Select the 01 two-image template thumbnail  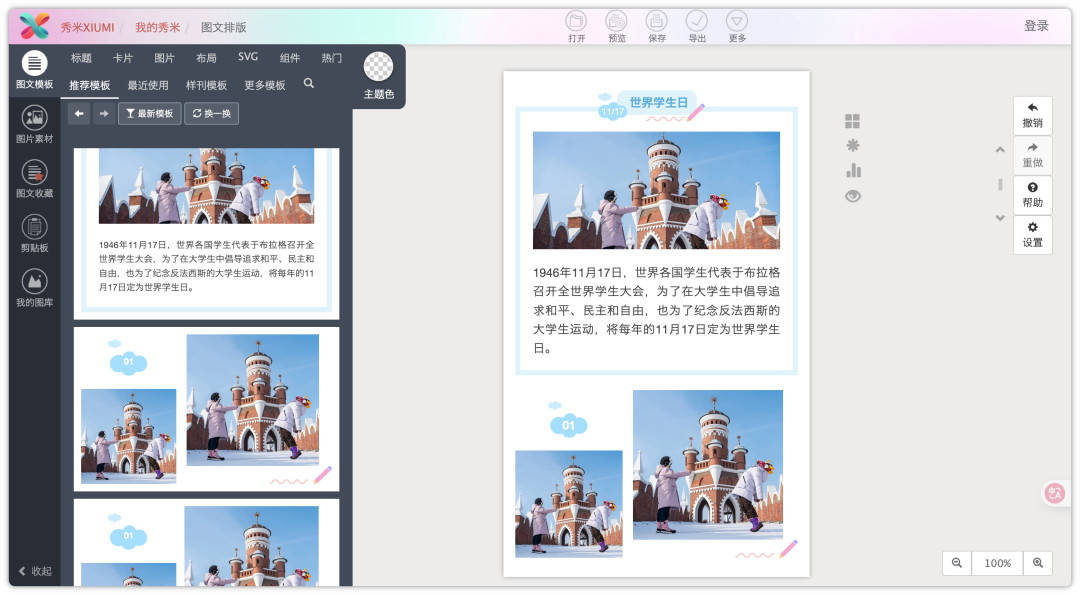206,408
